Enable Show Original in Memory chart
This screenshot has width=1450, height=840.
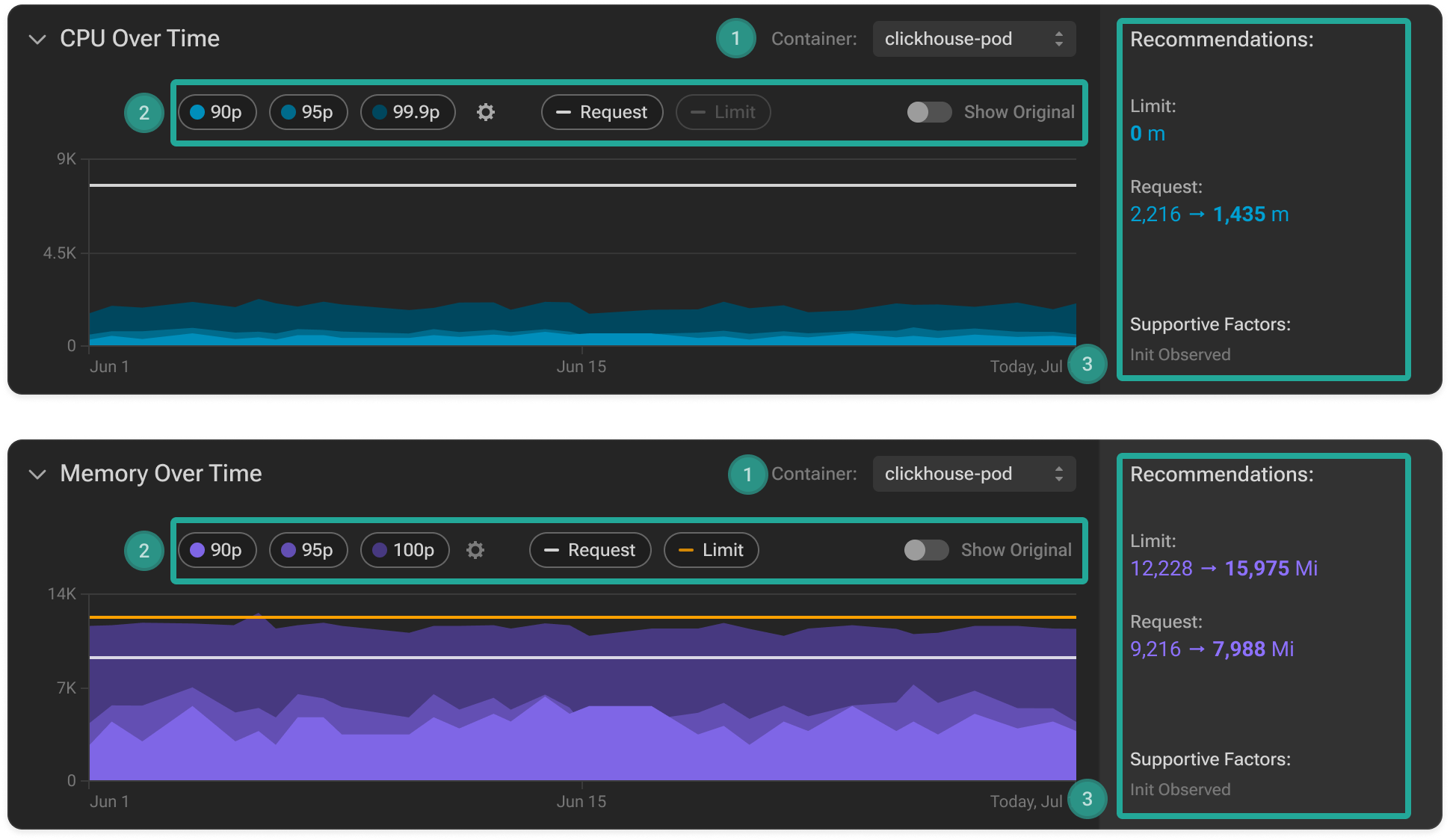(926, 550)
